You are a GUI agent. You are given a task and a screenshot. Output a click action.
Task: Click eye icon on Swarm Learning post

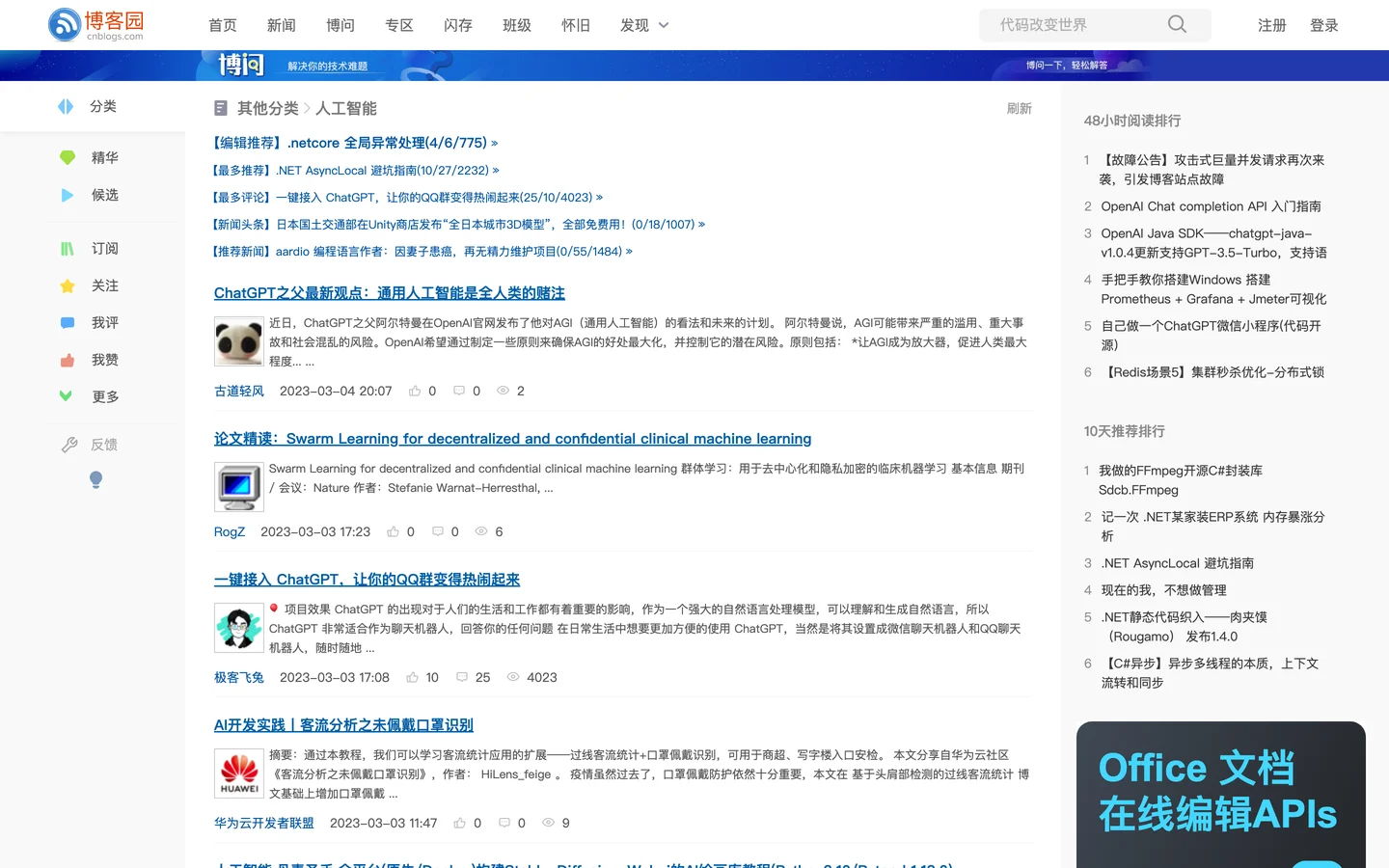pos(481,531)
